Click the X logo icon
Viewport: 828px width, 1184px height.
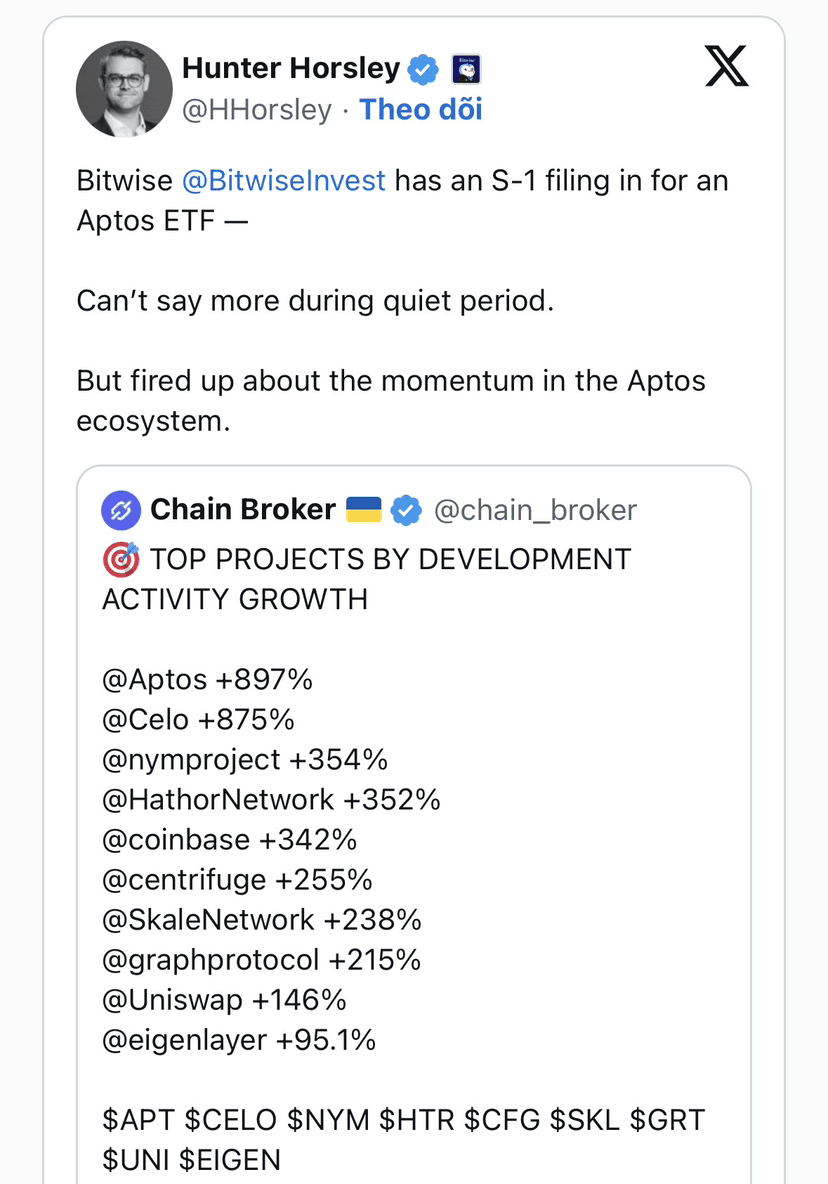click(x=727, y=66)
